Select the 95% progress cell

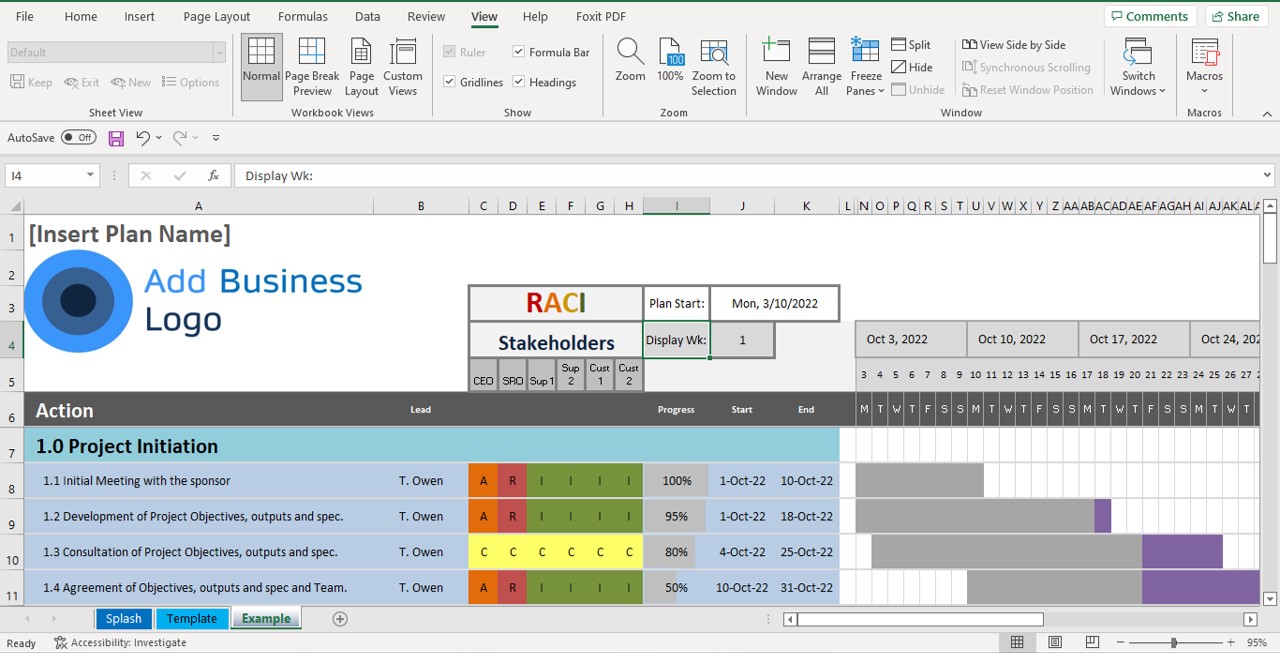[677, 517]
